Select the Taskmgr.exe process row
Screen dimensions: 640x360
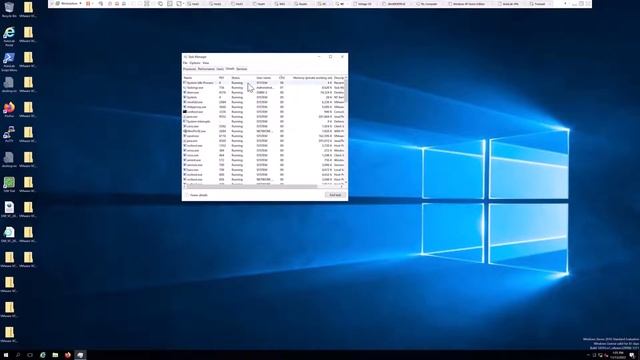[264, 88]
